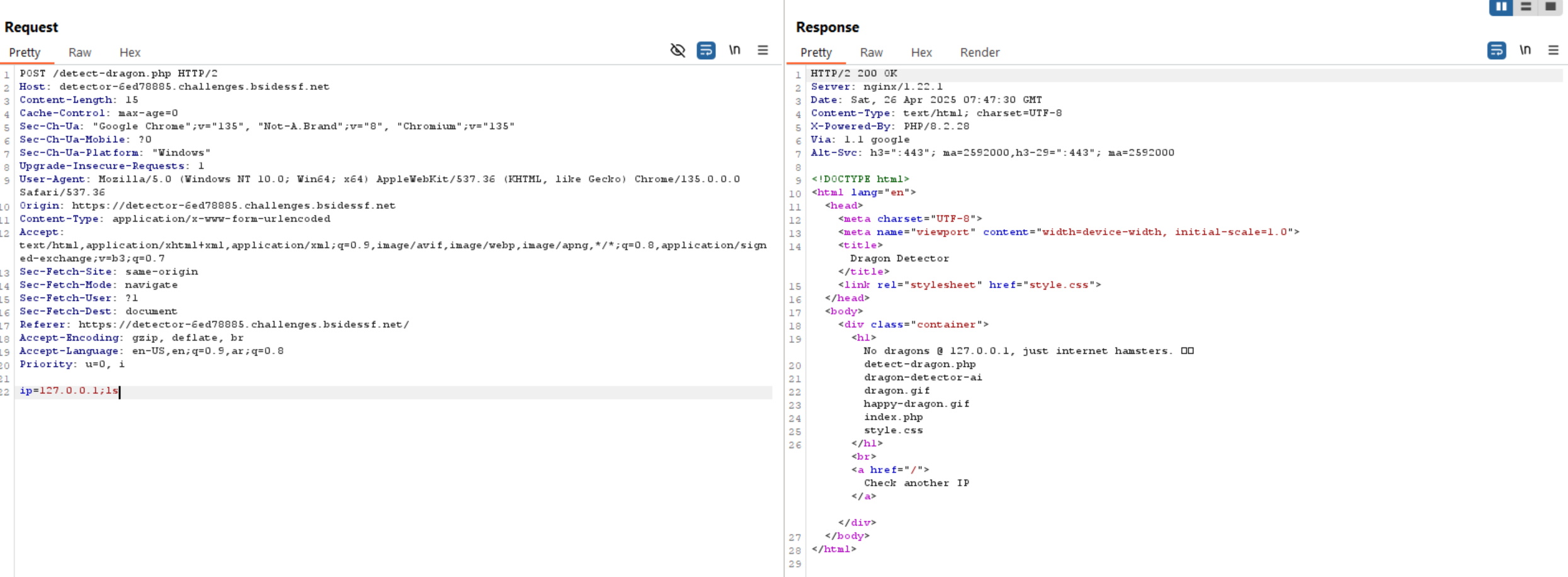Select combined single-panel layout icon
The image size is (1568, 577).
[x=1550, y=7]
